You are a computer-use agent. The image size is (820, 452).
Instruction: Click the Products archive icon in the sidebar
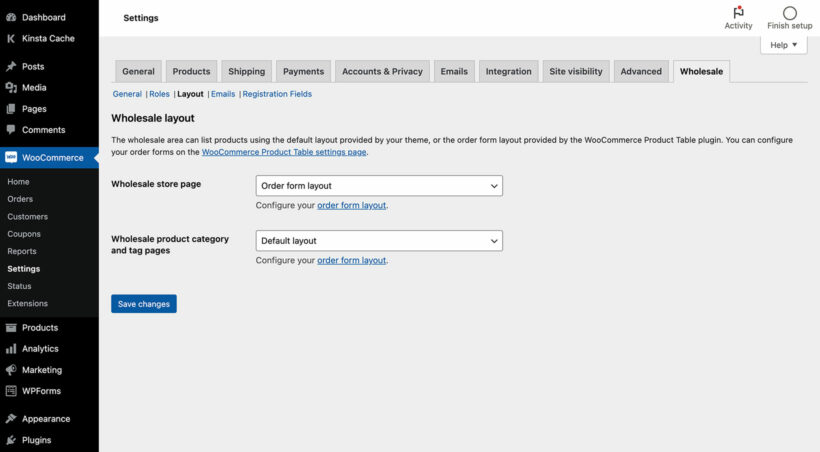(x=11, y=327)
